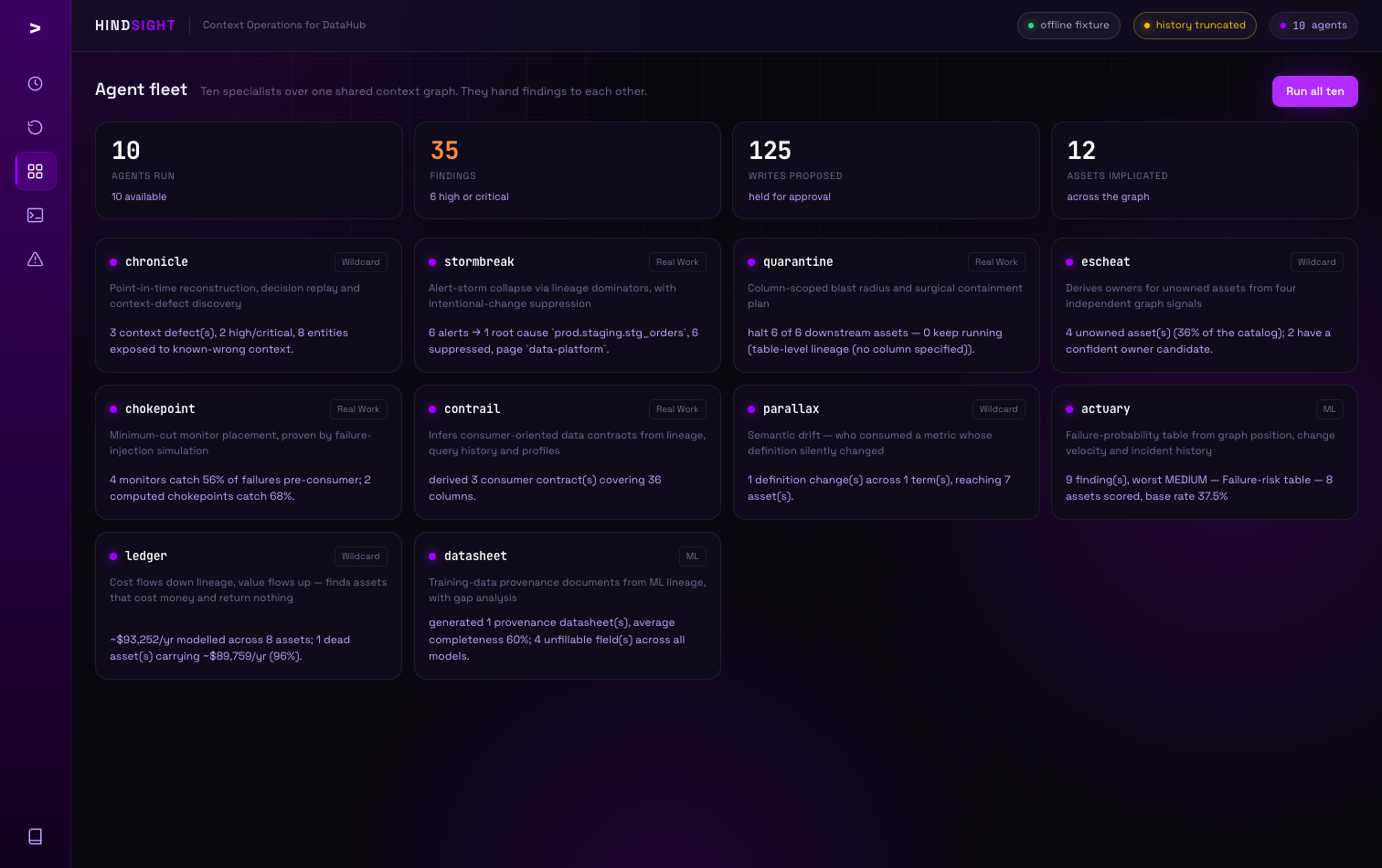Screen dimensions: 1382x868
Task: Run all ten agents
Action: click(1314, 91)
